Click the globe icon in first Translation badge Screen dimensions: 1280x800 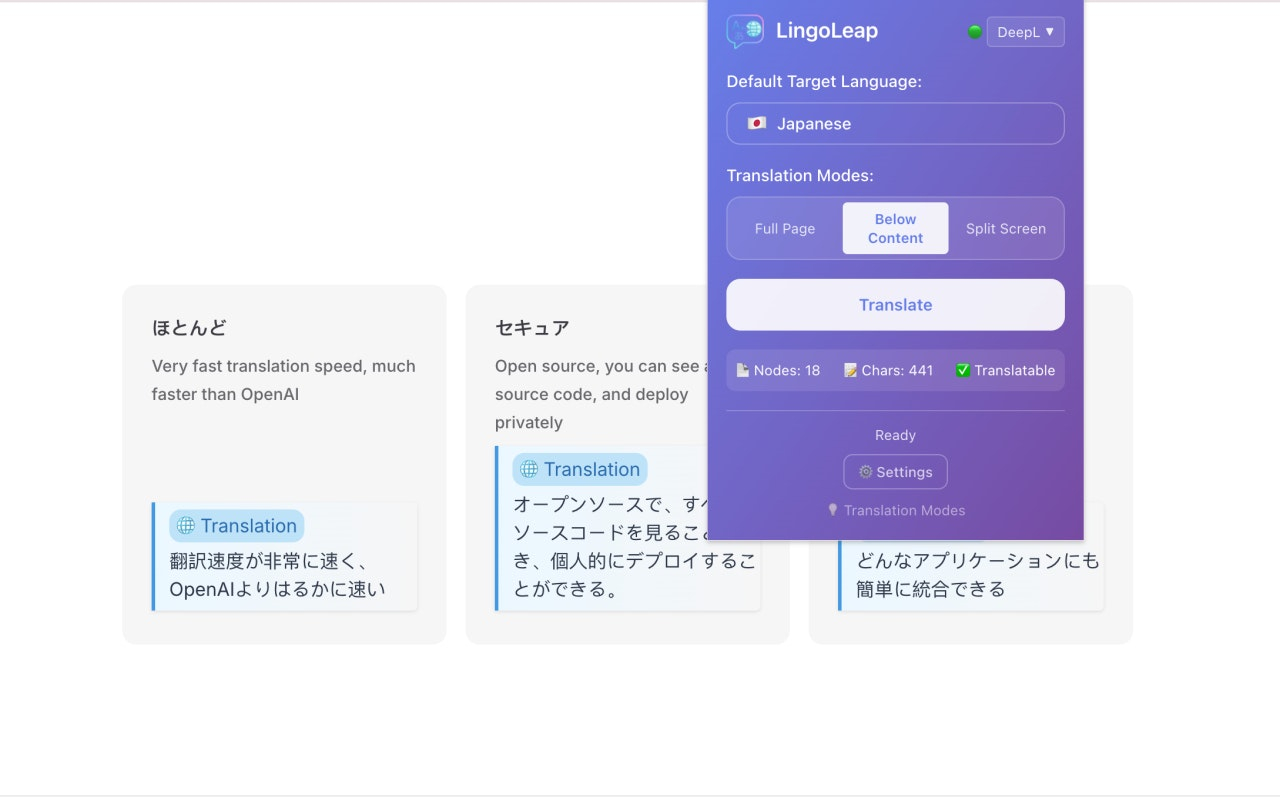(186, 526)
